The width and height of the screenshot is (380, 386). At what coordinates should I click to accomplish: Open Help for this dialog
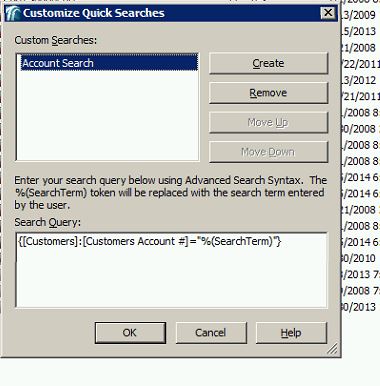291,333
